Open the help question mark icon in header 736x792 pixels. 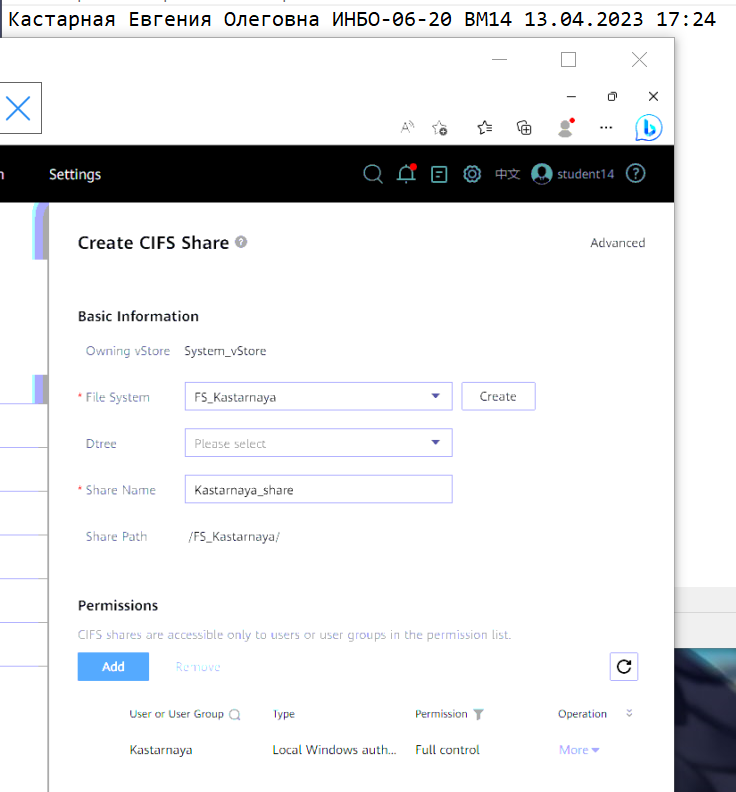pos(635,174)
